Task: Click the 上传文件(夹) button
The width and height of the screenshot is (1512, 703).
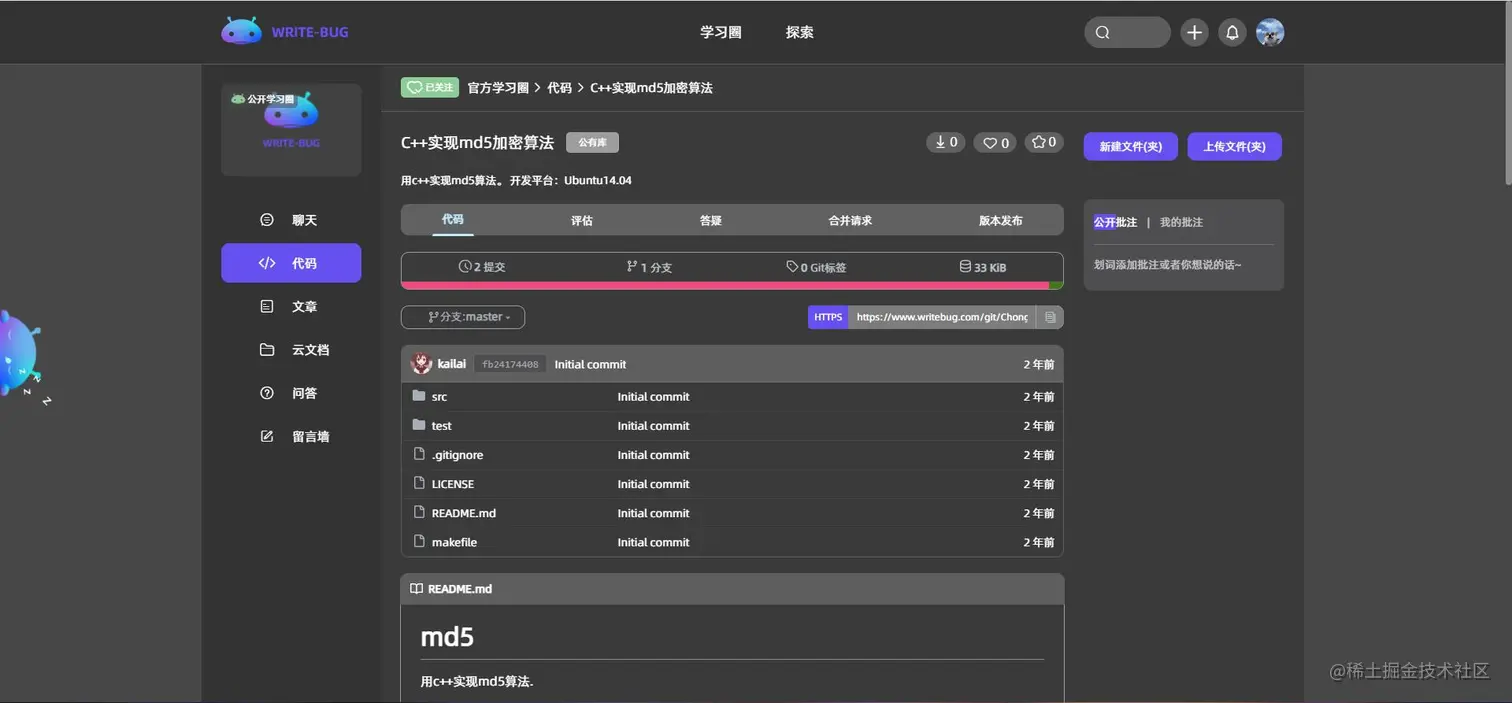Action: (1235, 146)
